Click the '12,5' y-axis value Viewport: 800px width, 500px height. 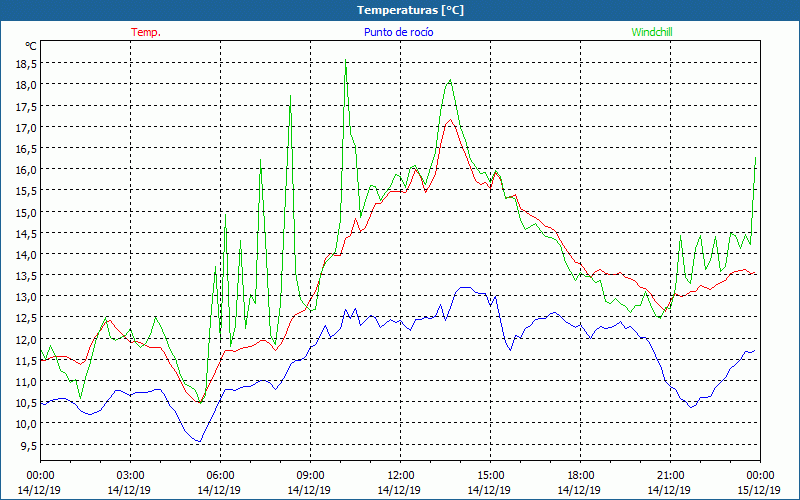click(27, 318)
